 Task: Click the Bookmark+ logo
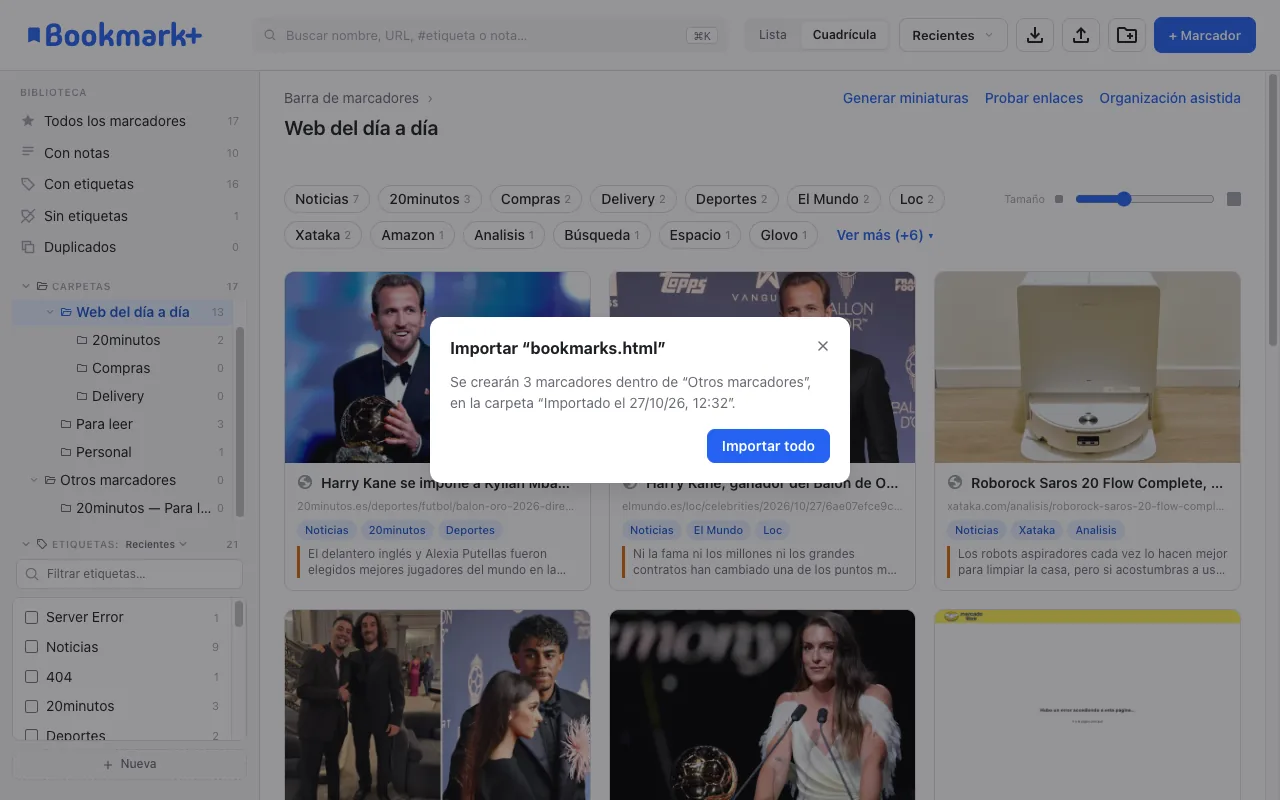point(115,35)
